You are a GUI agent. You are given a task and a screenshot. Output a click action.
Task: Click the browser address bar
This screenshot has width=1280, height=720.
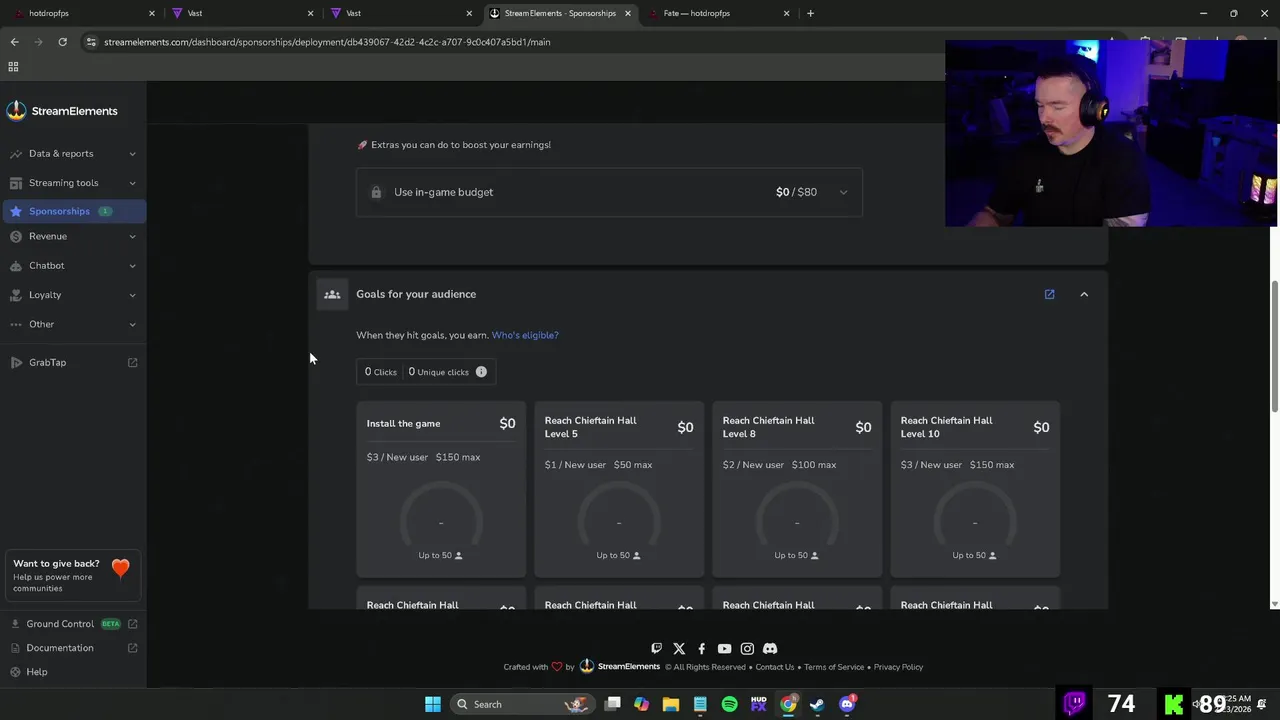[510, 42]
